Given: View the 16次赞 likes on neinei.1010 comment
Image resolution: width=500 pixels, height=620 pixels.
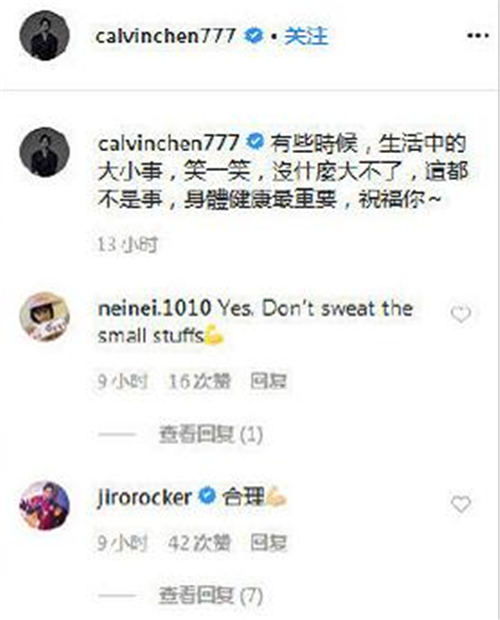Looking at the screenshot, I should pyautogui.click(x=199, y=382).
